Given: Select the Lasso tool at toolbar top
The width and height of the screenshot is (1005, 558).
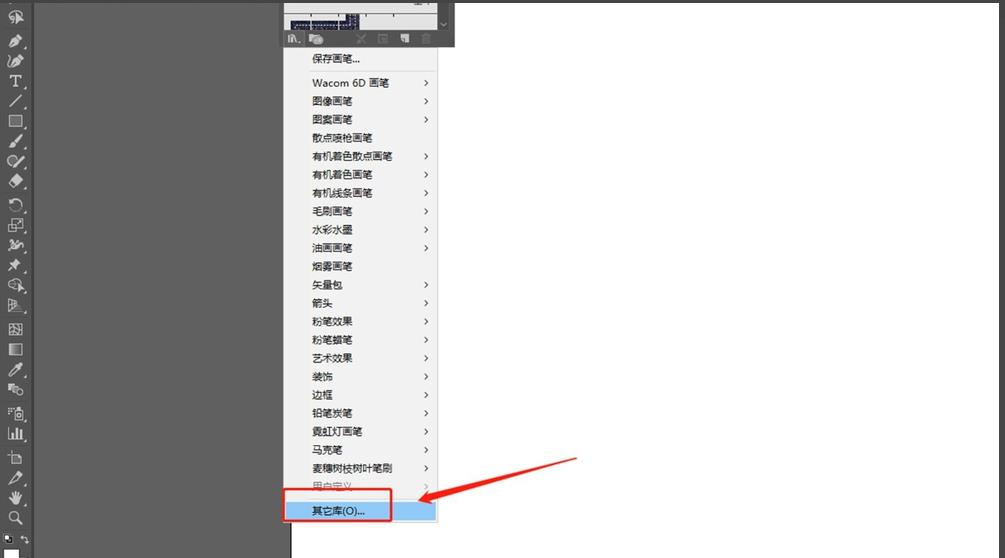Looking at the screenshot, I should [x=15, y=17].
